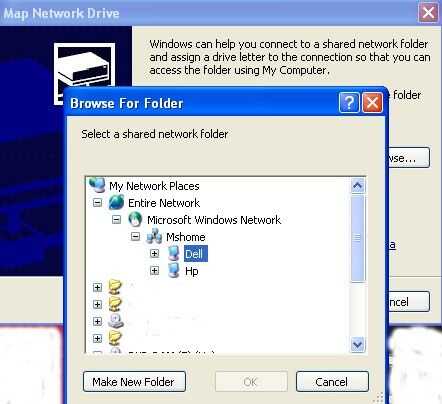Image resolution: width=442 pixels, height=404 pixels.
Task: Click the My Network Places icon
Action: point(97,185)
